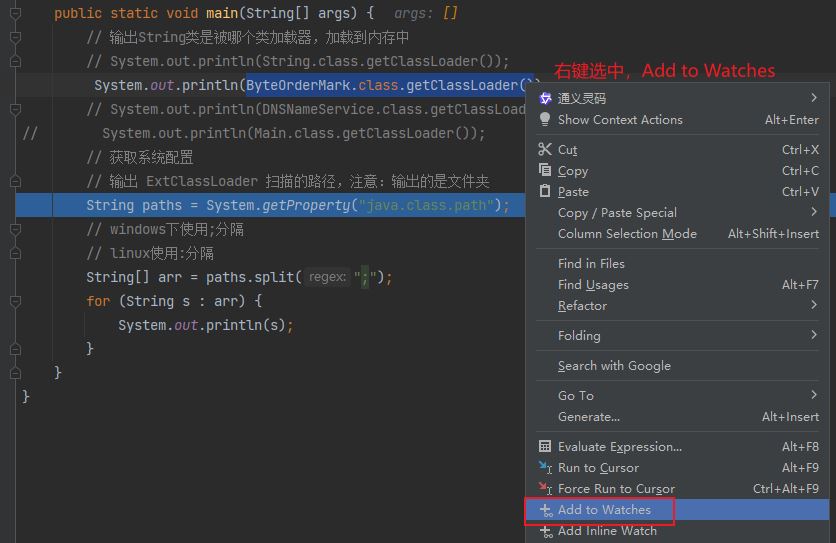Click the 通义灵码 logo icon
This screenshot has height=543, width=836.
click(545, 98)
